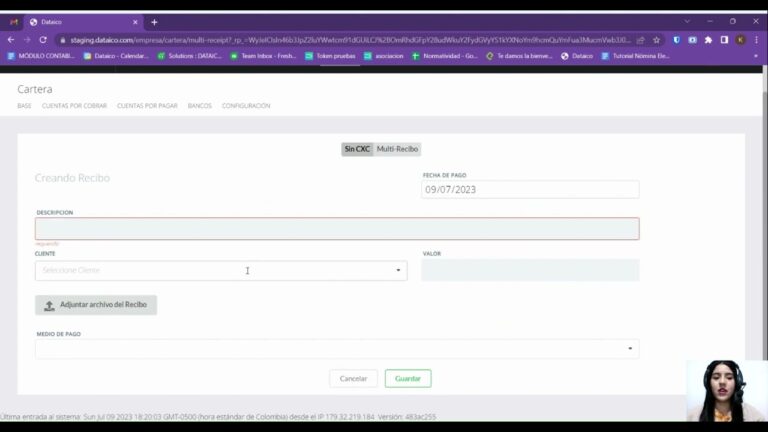Open the Extensions puzzle piece icon
Image resolution: width=768 pixels, height=432 pixels.
point(708,40)
